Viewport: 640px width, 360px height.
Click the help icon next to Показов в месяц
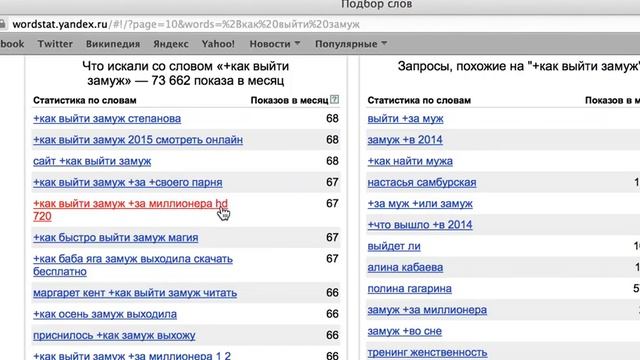pos(334,99)
